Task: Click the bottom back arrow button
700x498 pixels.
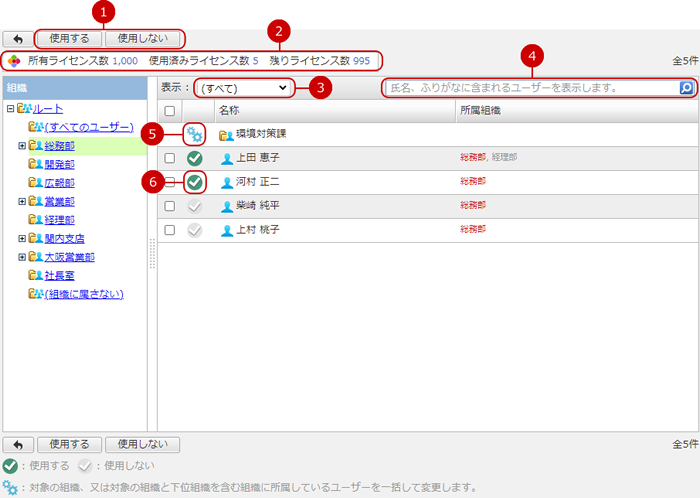Action: (x=18, y=444)
